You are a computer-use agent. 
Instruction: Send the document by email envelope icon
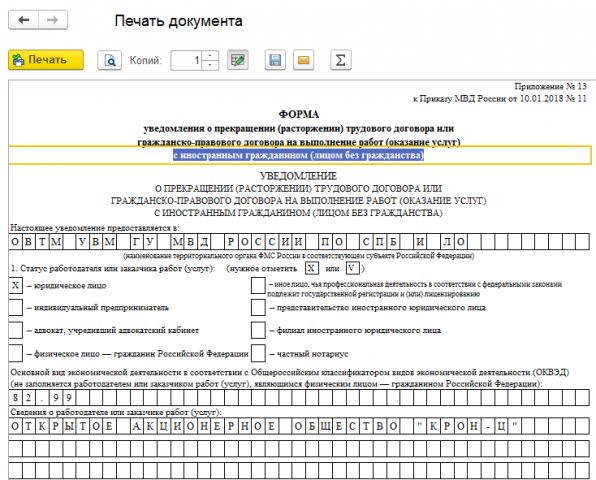(x=303, y=60)
